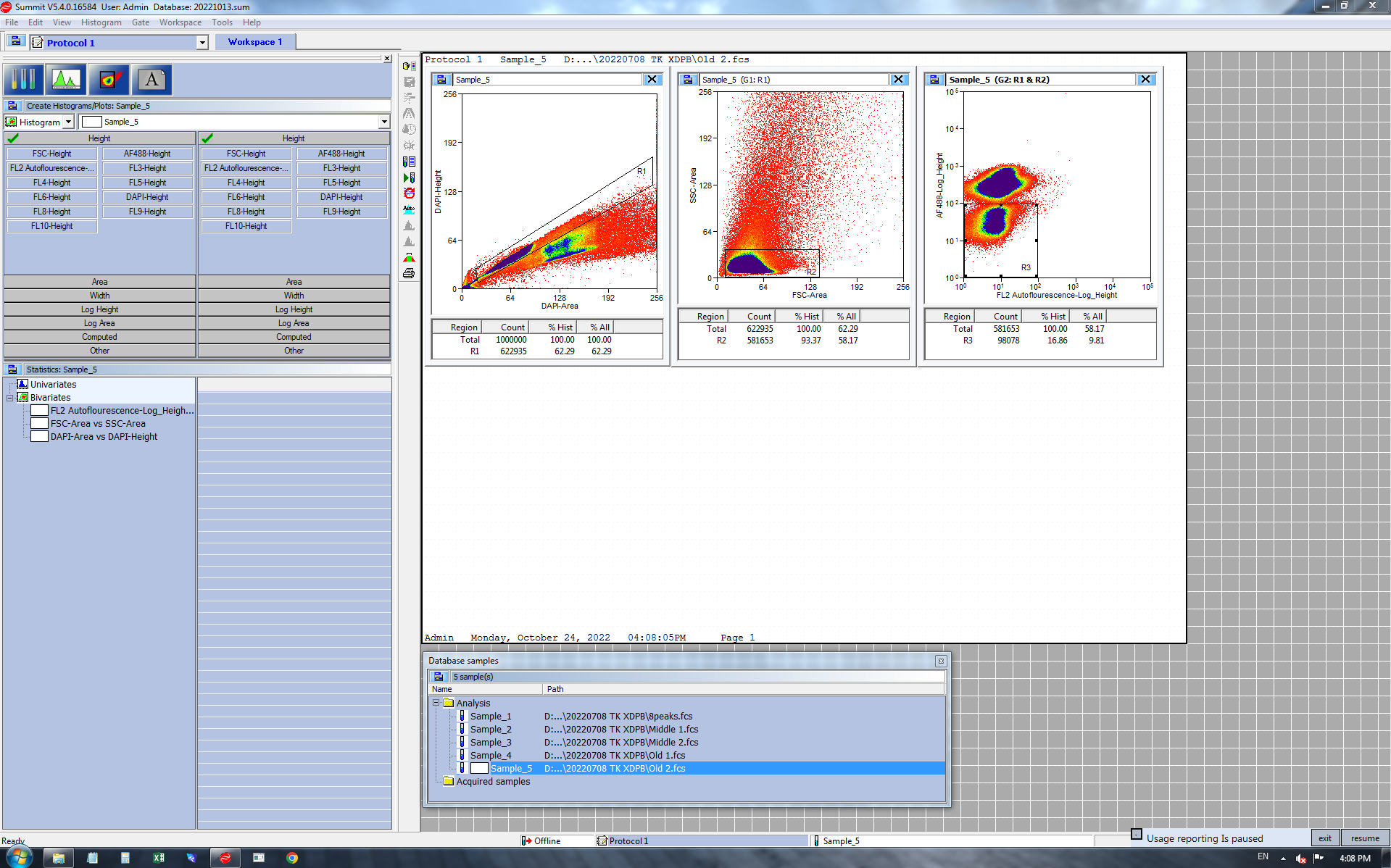Click the printer icon in vertical toolbar
Viewport: 1391px width, 868px height.
(409, 274)
